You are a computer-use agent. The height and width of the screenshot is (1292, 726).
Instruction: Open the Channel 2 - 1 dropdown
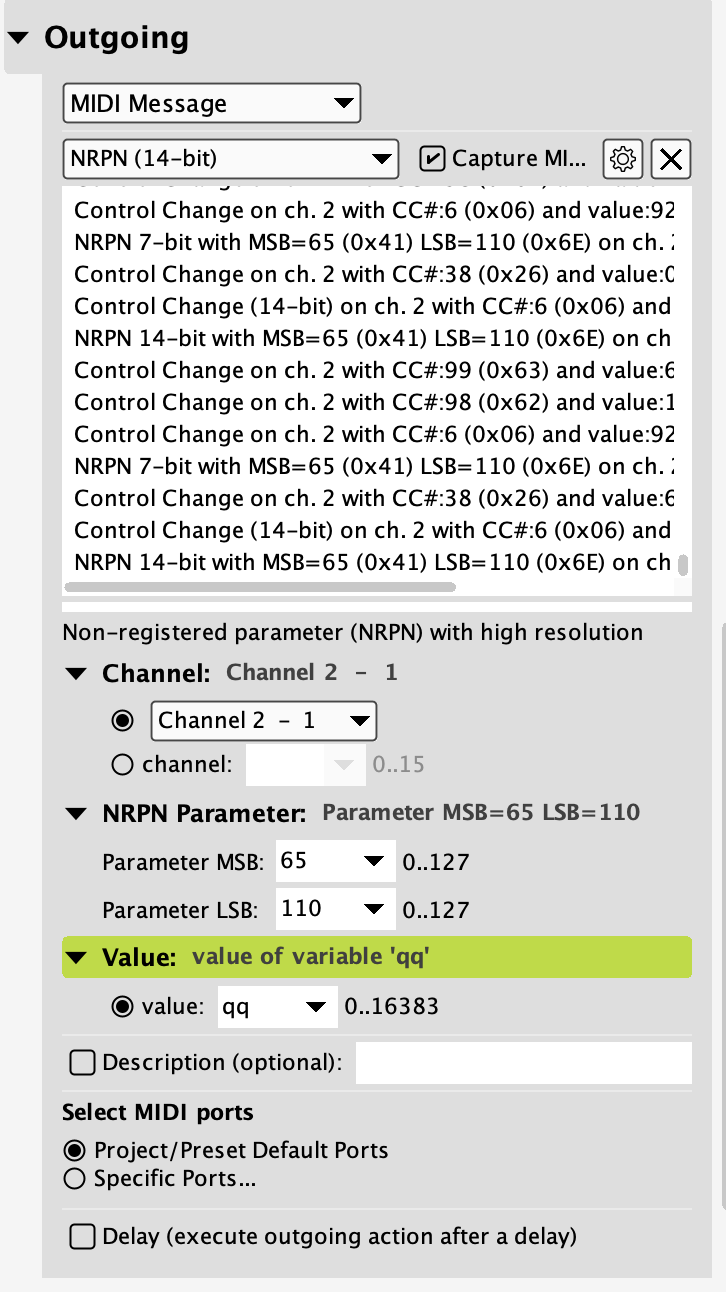coord(263,720)
